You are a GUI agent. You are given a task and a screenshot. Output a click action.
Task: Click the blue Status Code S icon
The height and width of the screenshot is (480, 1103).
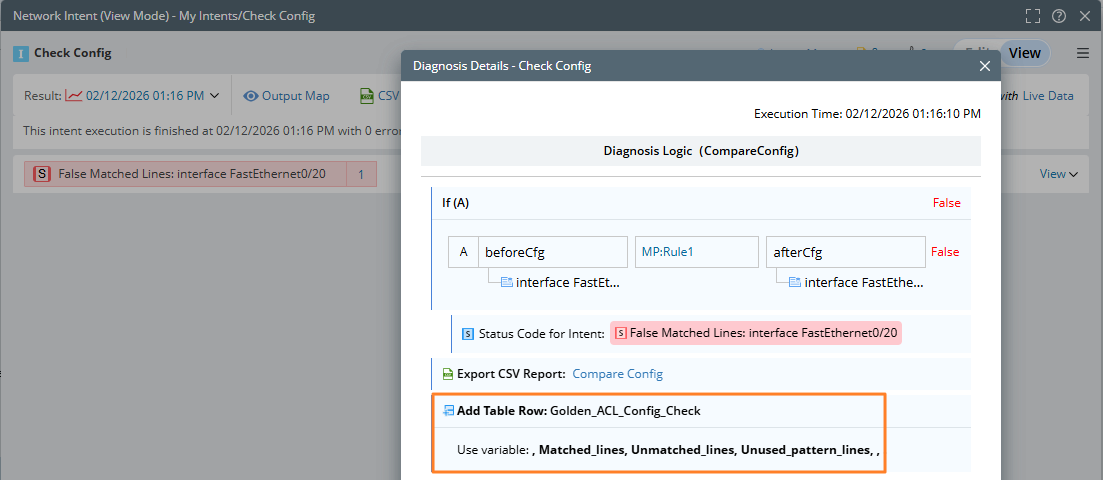(x=467, y=334)
